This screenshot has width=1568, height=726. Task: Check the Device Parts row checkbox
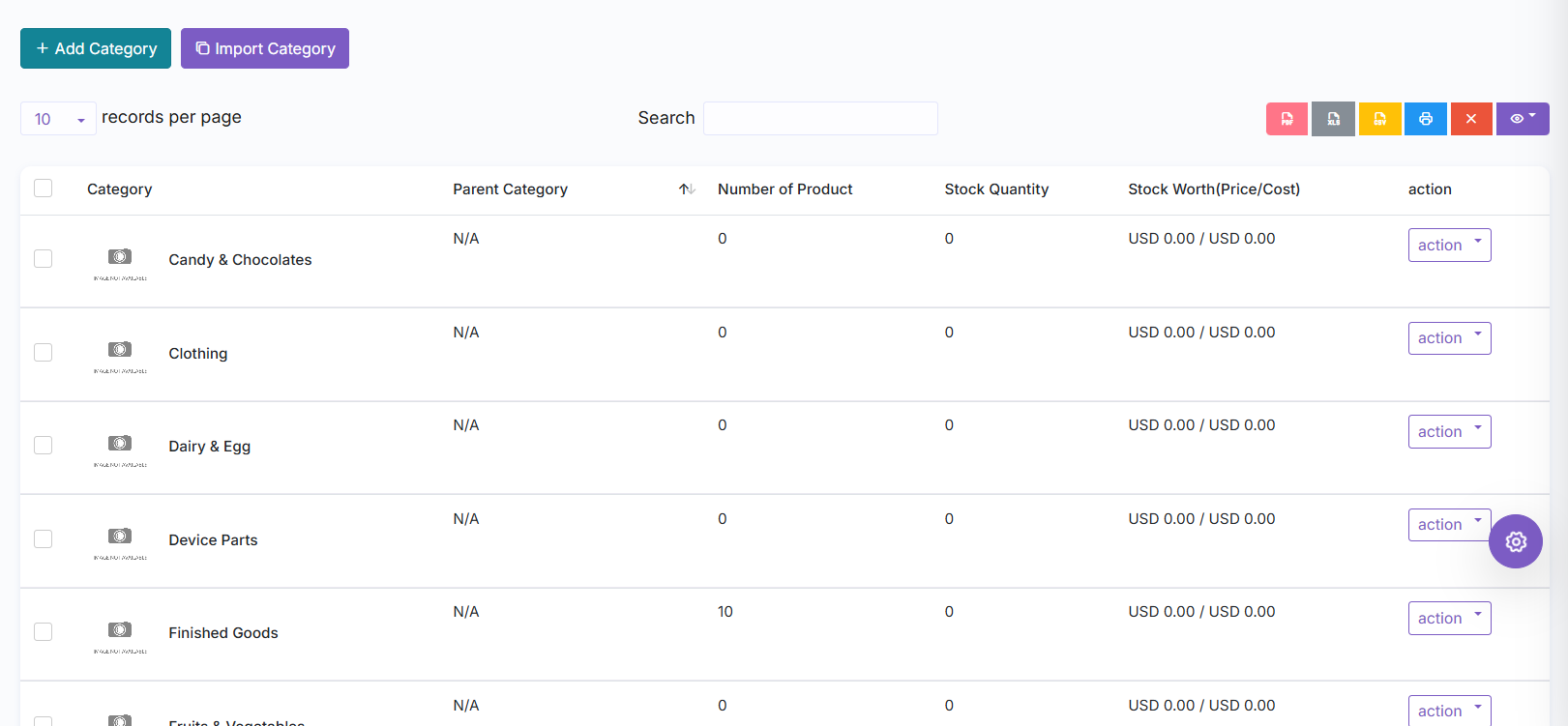point(44,539)
